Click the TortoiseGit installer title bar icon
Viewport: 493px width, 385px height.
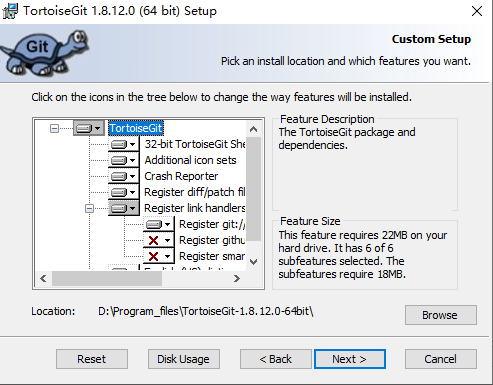click(x=10, y=11)
